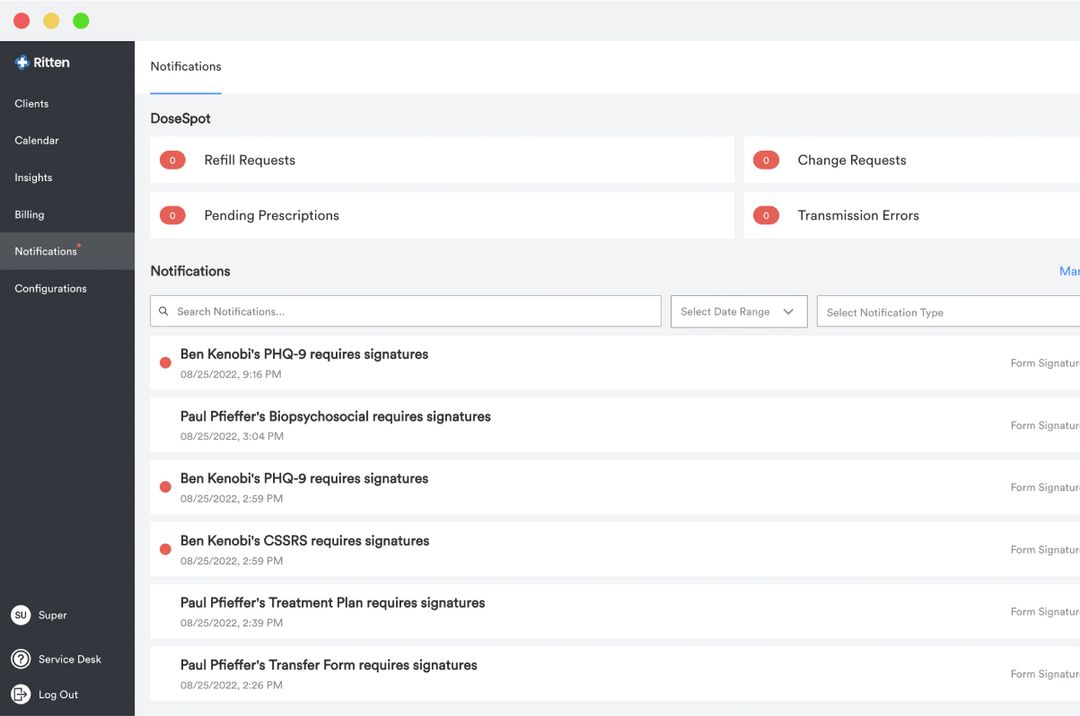Image resolution: width=1080 pixels, height=716 pixels.
Task: Switch to the Notifications tab
Action: click(185, 66)
